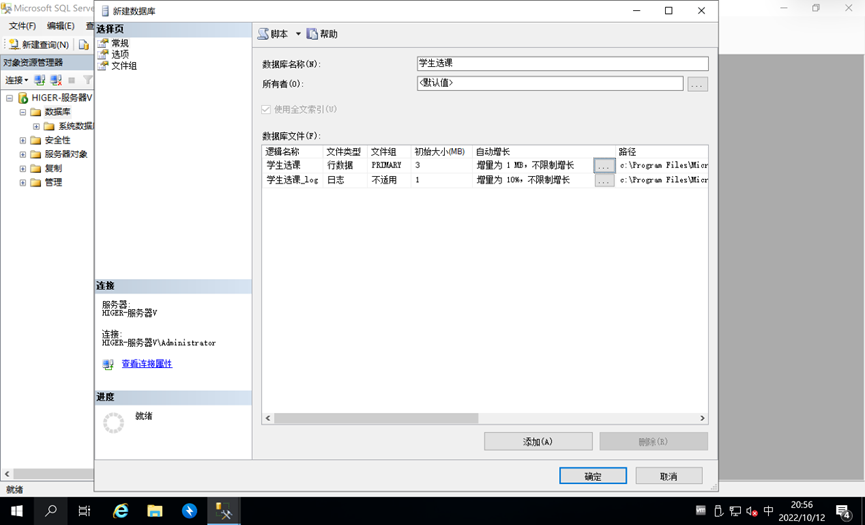Select the 选项 page
This screenshot has width=865, height=525.
pyautogui.click(x=120, y=54)
